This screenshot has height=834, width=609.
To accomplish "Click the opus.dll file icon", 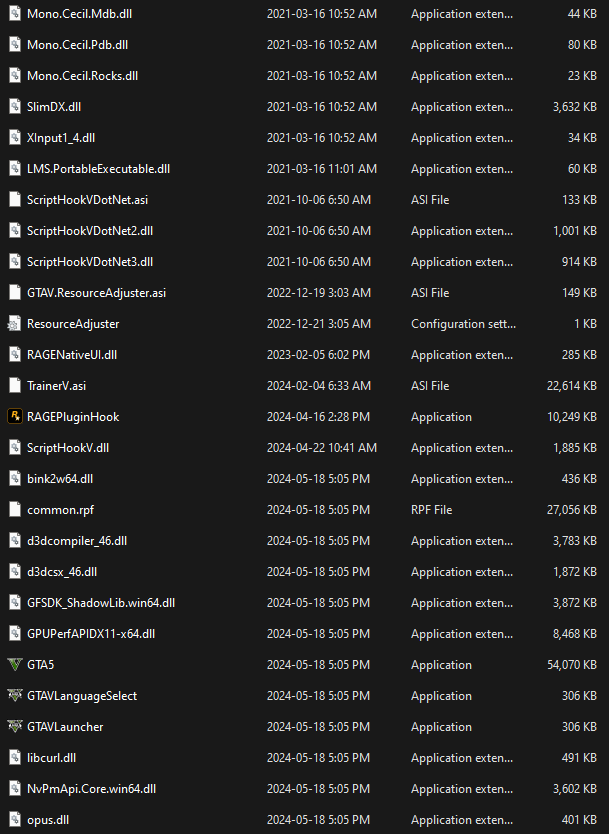I will tap(15, 820).
